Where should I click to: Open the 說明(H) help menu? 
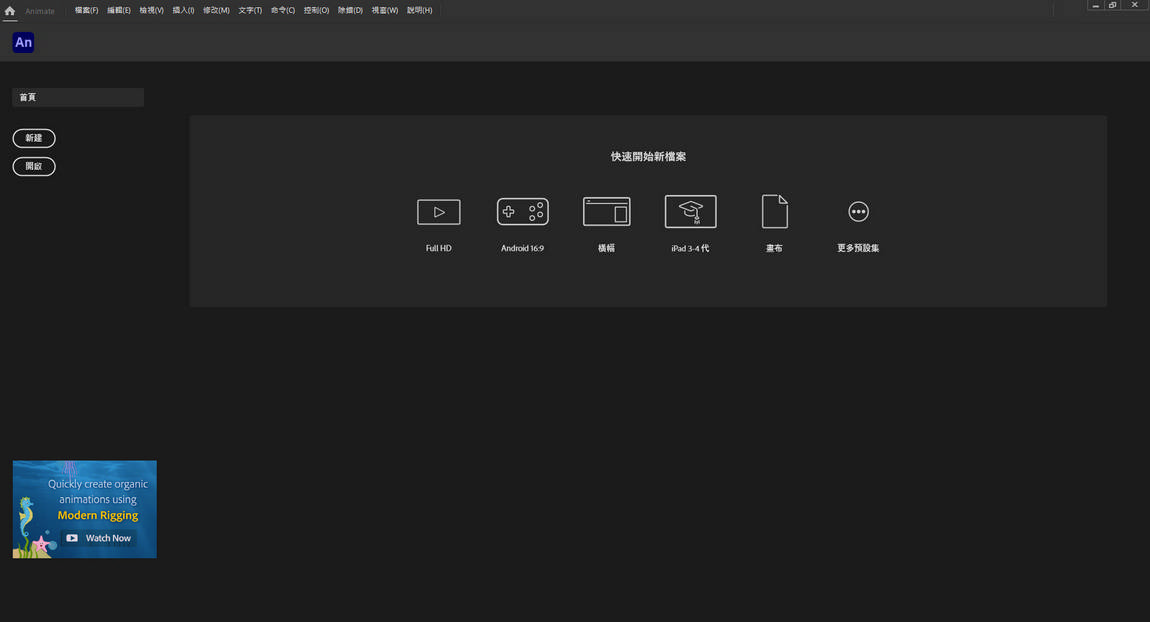419,10
